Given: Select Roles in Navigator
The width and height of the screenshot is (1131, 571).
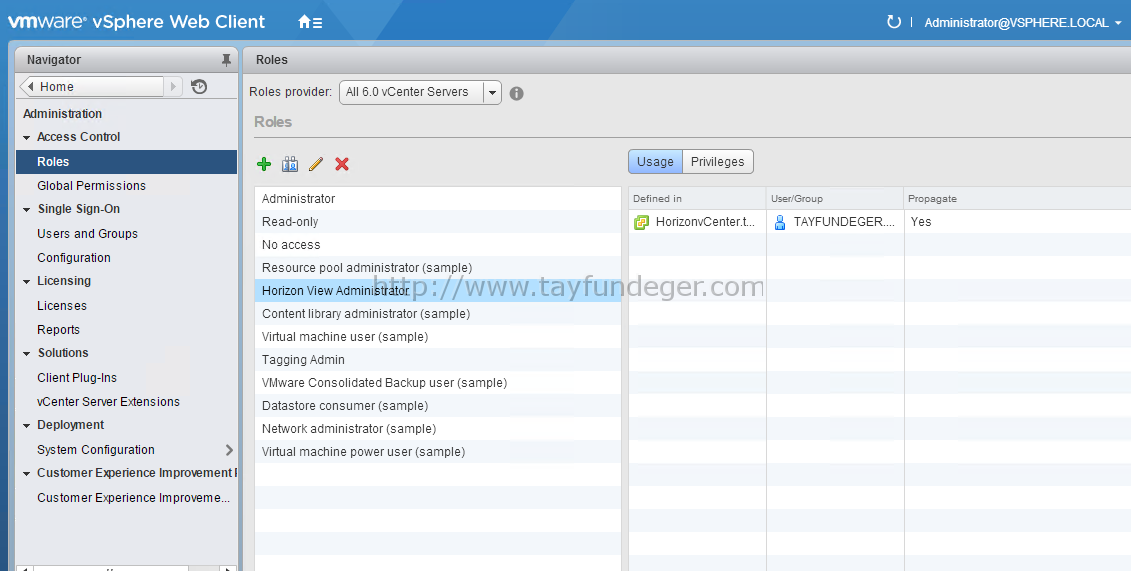Looking at the screenshot, I should (x=126, y=161).
